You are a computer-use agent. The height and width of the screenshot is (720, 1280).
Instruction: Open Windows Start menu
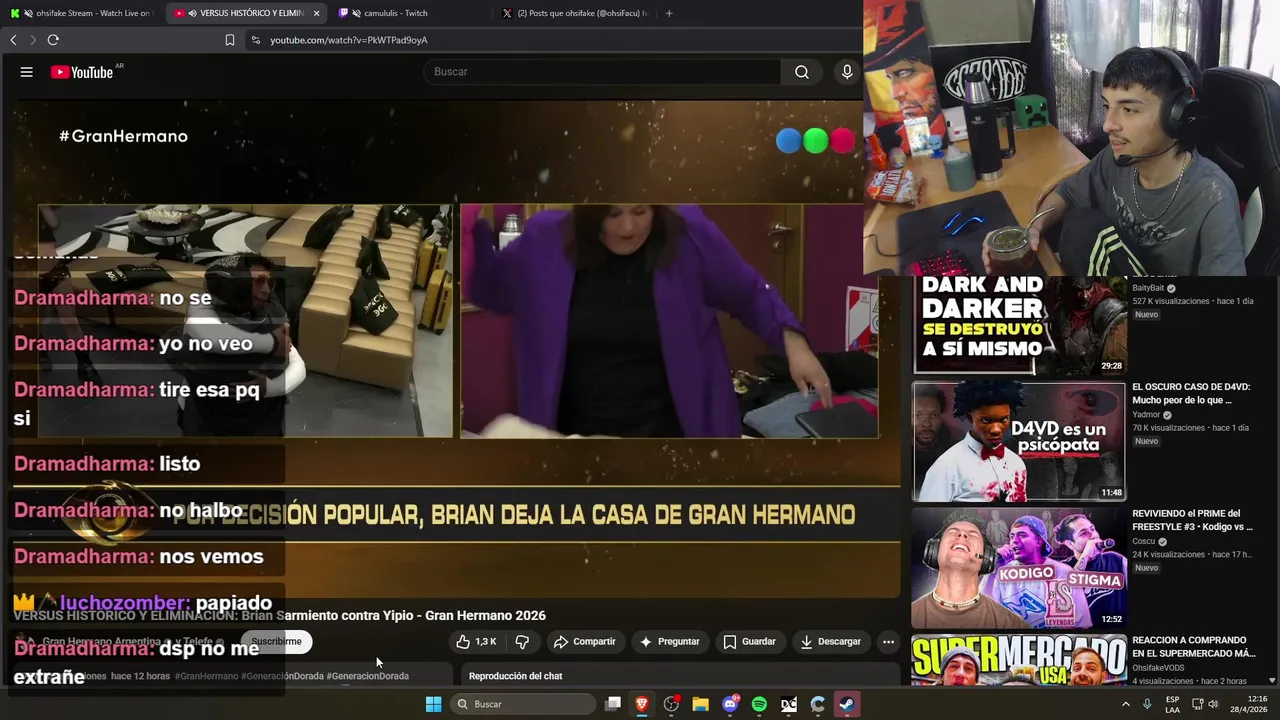(x=433, y=704)
